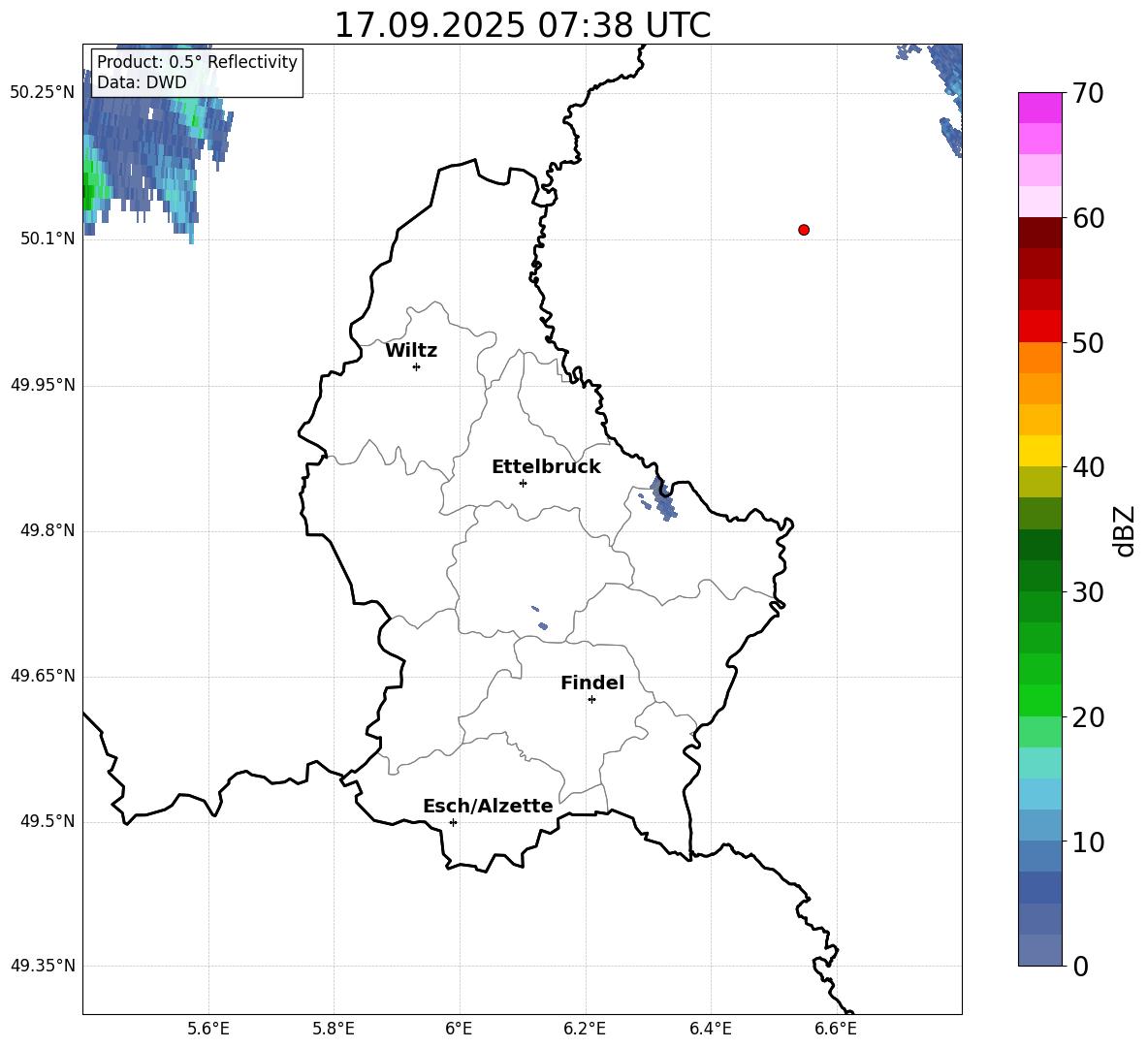The image size is (1148, 1048).
Task: Click the red dot marker on the map
Action: [804, 230]
